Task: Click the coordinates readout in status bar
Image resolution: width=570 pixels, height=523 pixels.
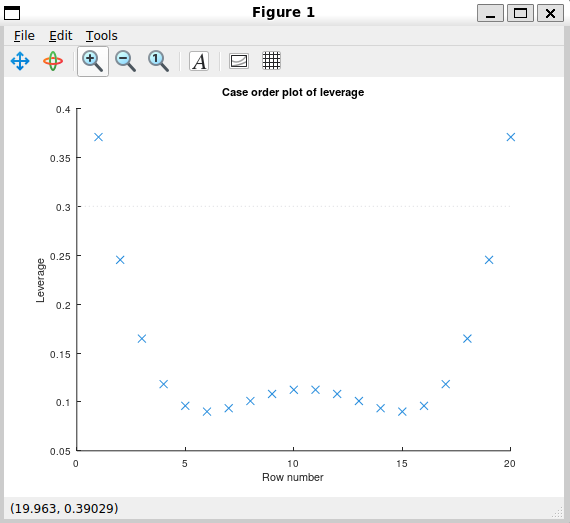Action: point(64,508)
